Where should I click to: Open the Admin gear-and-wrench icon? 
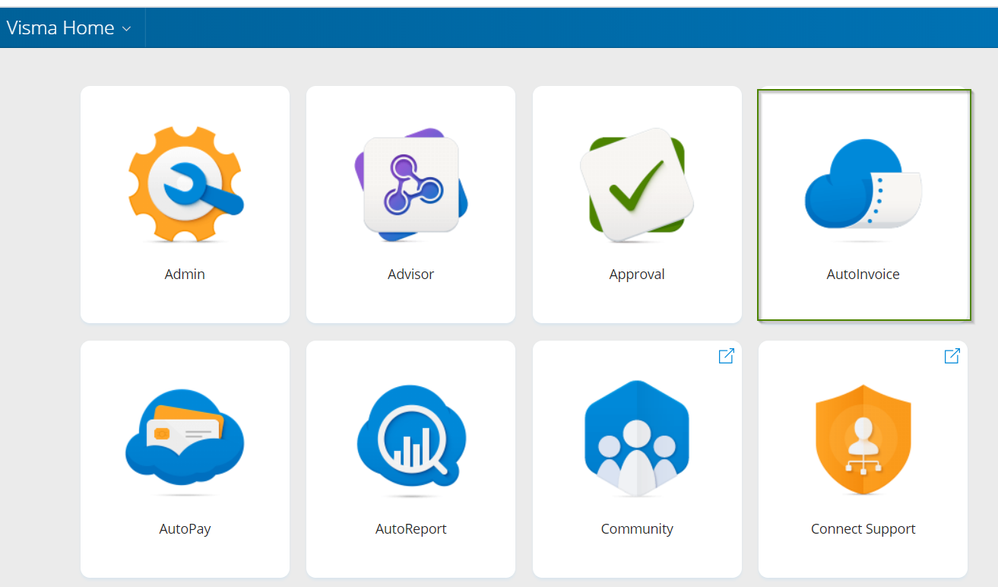coord(185,184)
